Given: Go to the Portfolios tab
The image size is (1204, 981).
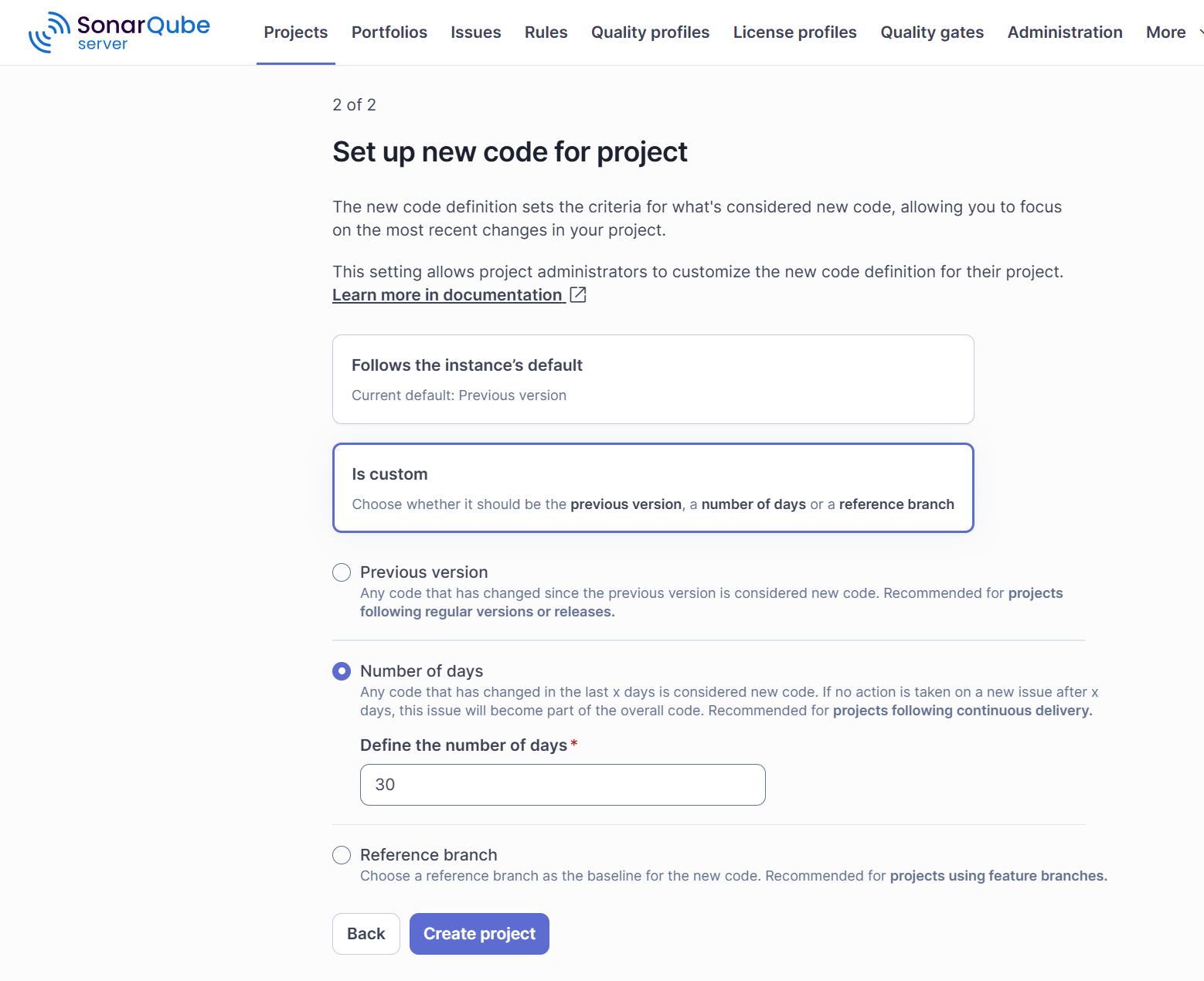Looking at the screenshot, I should (x=389, y=32).
